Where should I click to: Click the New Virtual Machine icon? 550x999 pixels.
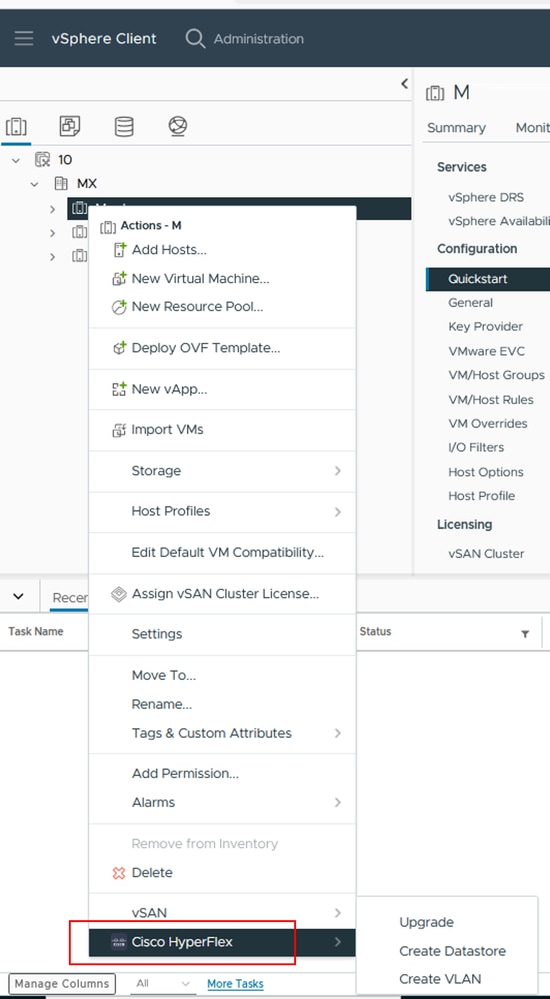point(119,278)
